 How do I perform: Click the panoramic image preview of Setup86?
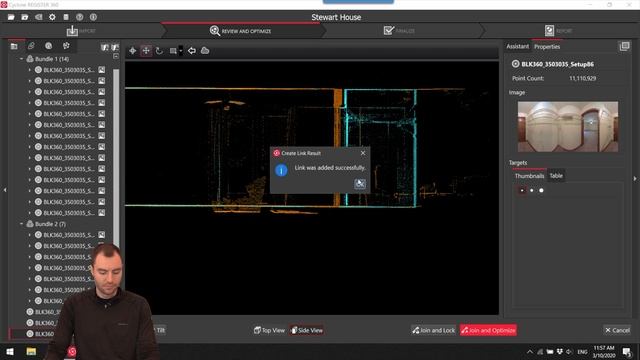tap(568, 127)
